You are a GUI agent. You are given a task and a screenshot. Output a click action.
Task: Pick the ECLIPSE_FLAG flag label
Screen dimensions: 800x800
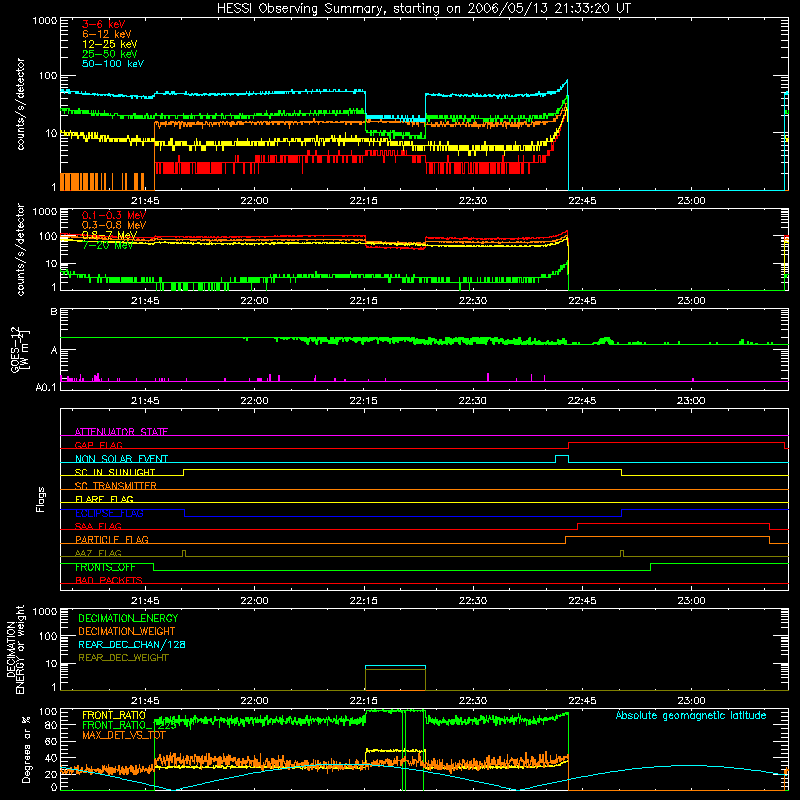click(109, 513)
